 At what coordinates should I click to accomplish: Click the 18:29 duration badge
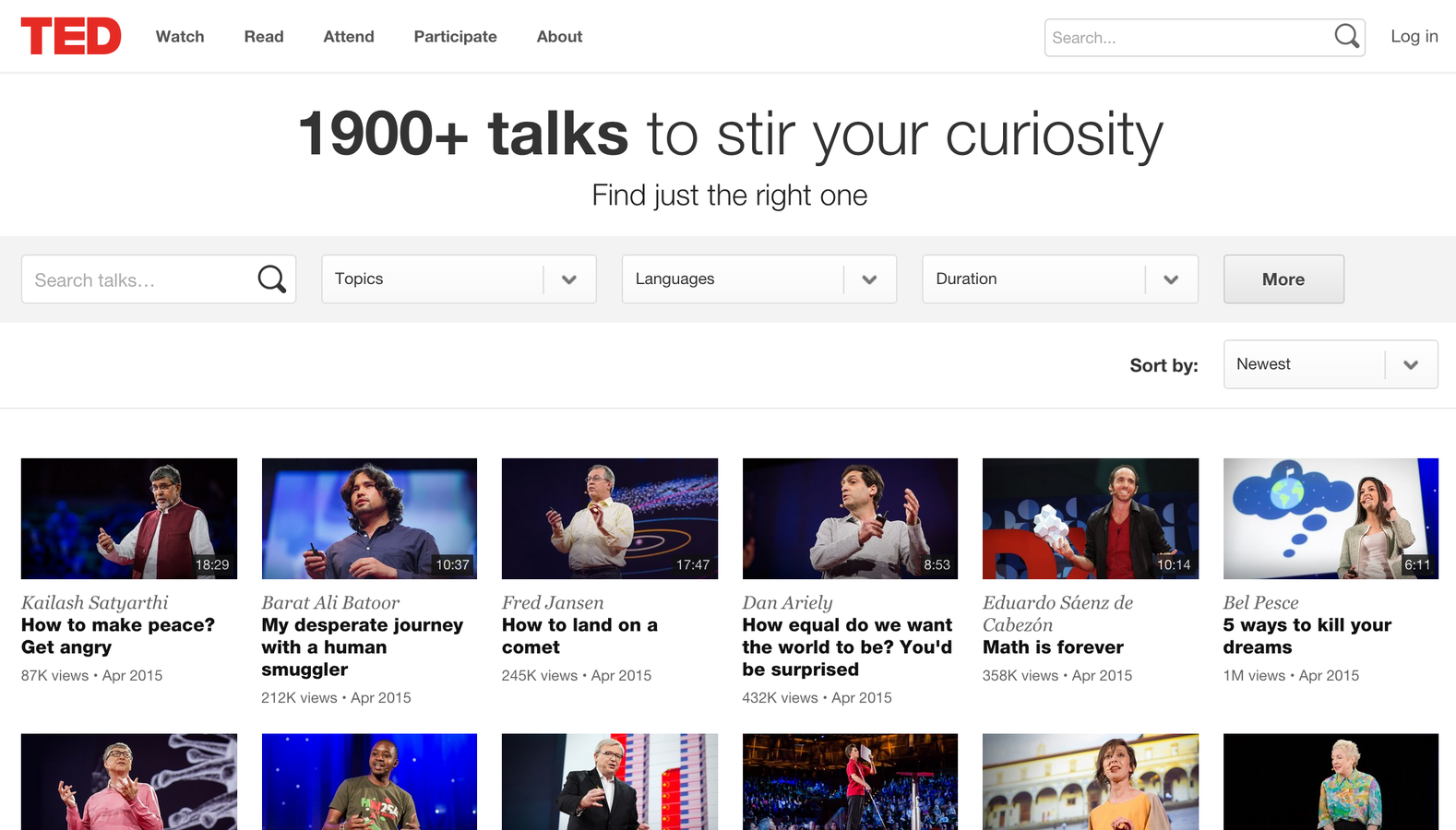point(212,564)
